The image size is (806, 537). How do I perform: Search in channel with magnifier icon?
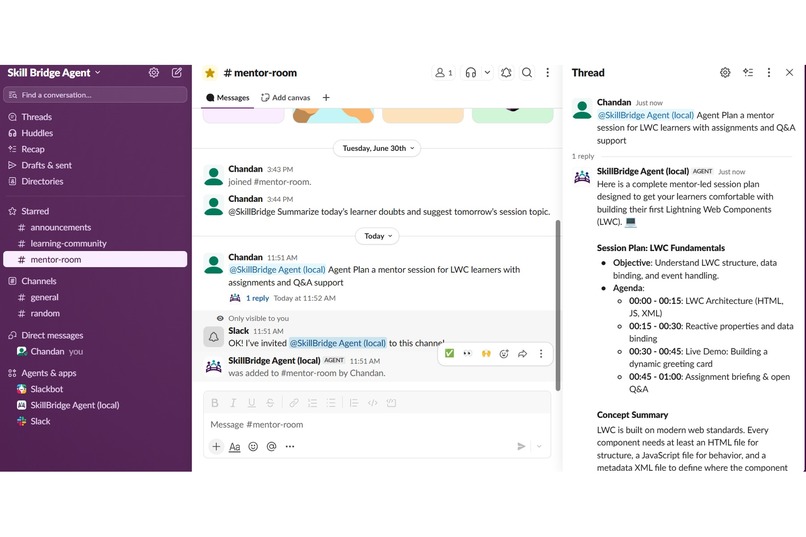[527, 72]
